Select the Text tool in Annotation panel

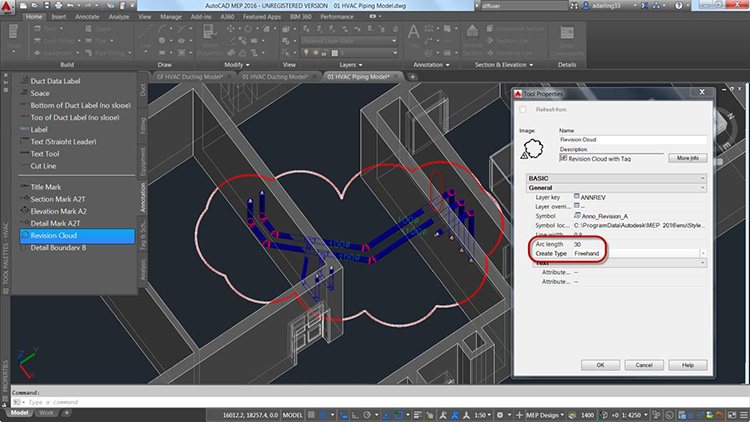[413, 37]
